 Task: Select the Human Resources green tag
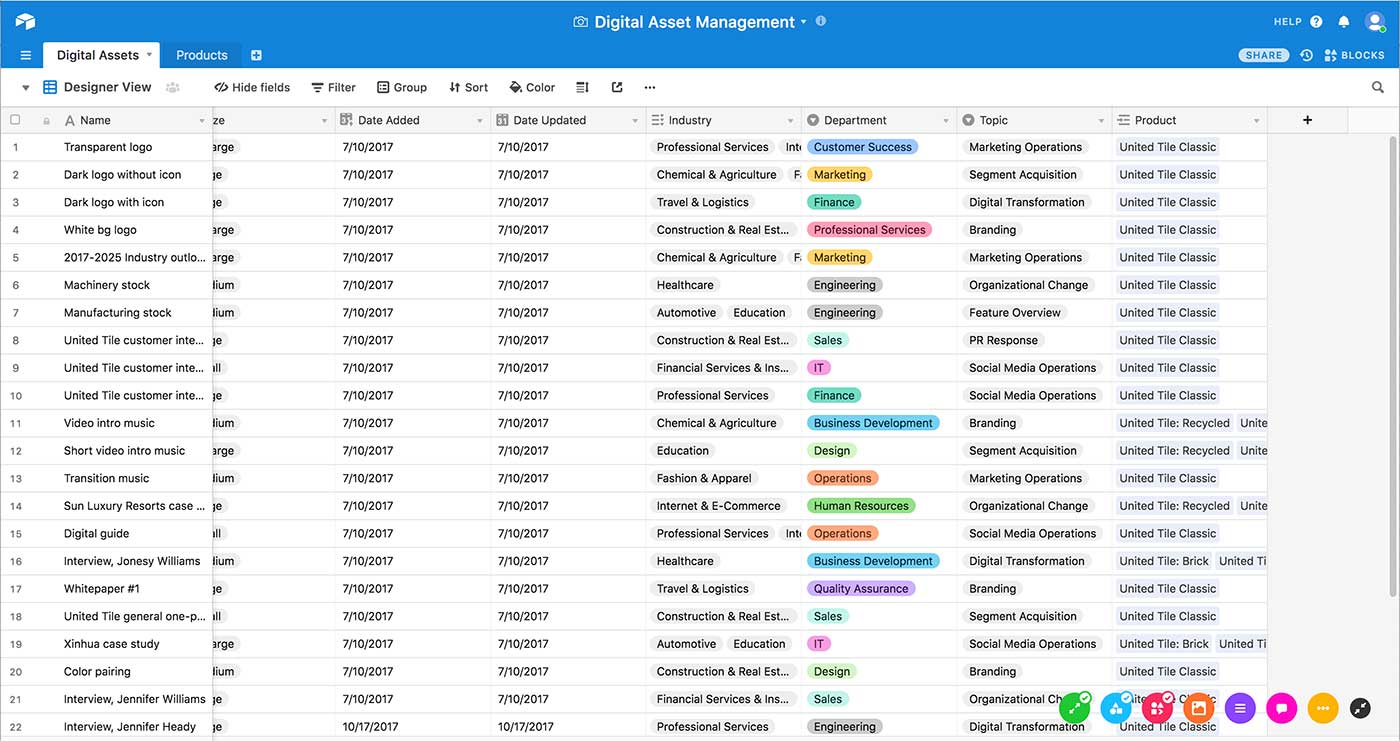pos(861,506)
